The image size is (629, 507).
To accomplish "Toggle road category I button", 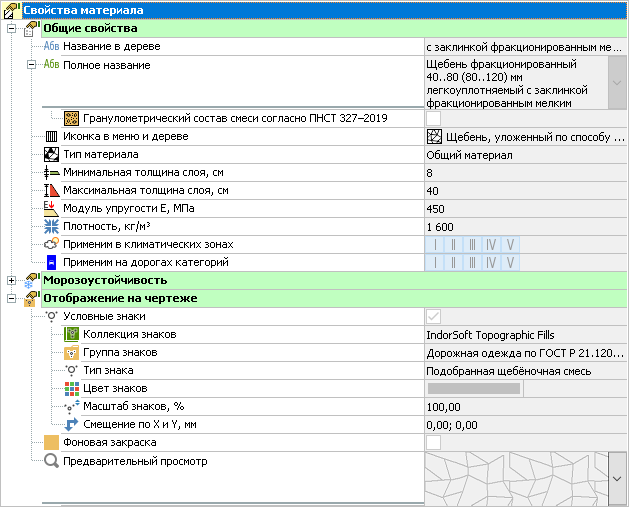I will click(435, 262).
